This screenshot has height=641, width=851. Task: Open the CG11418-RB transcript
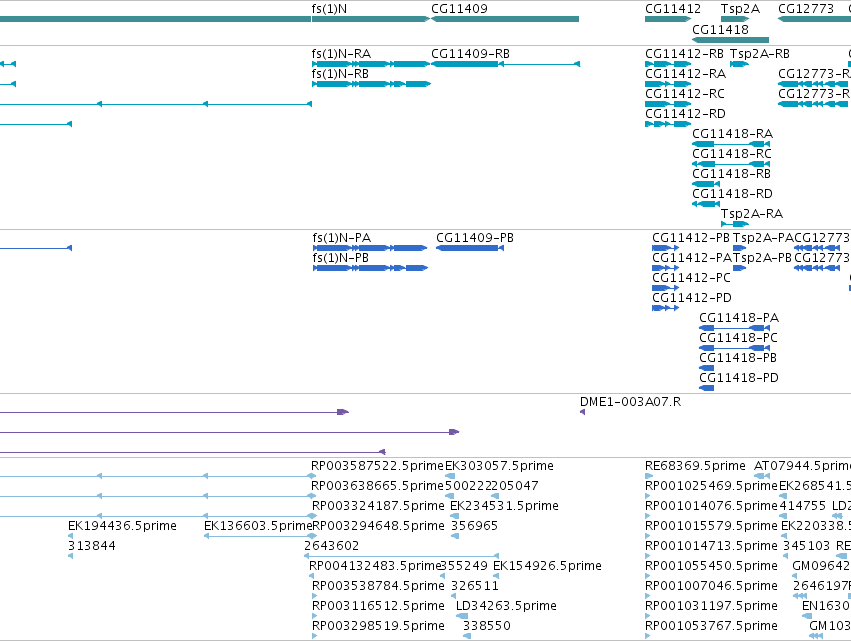[706, 184]
